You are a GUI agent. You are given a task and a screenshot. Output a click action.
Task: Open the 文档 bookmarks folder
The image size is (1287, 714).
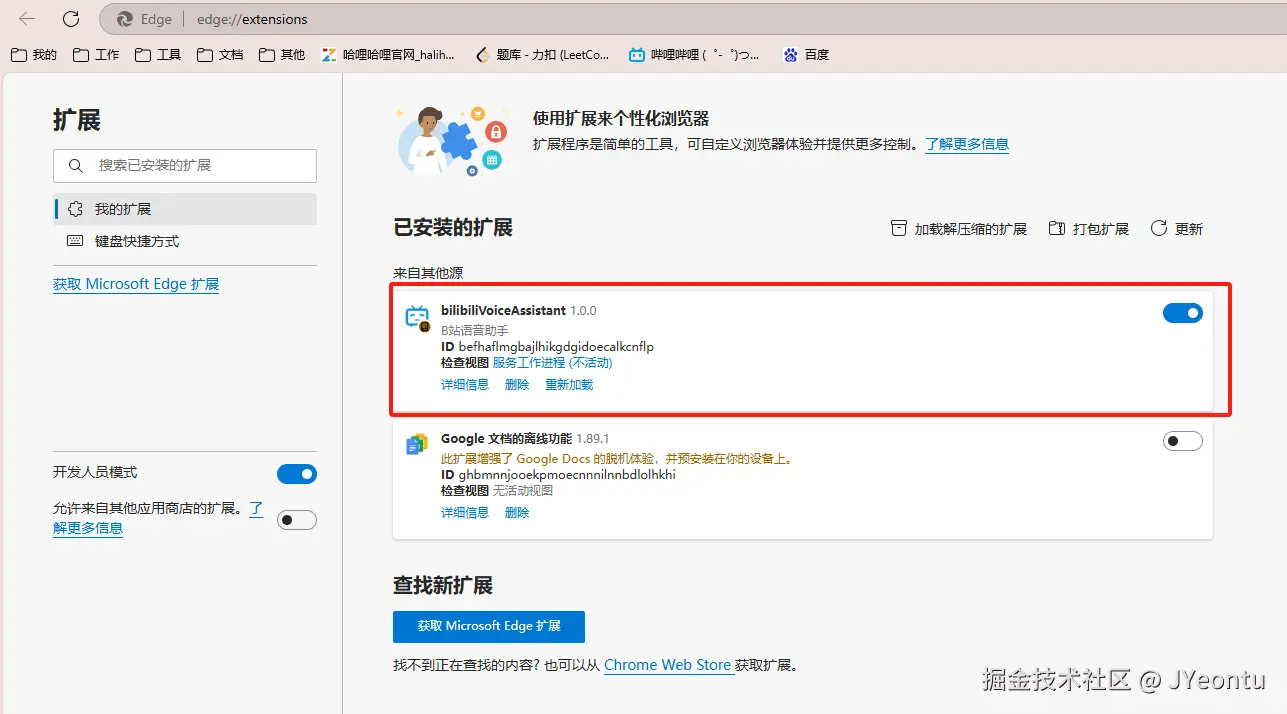tap(220, 55)
